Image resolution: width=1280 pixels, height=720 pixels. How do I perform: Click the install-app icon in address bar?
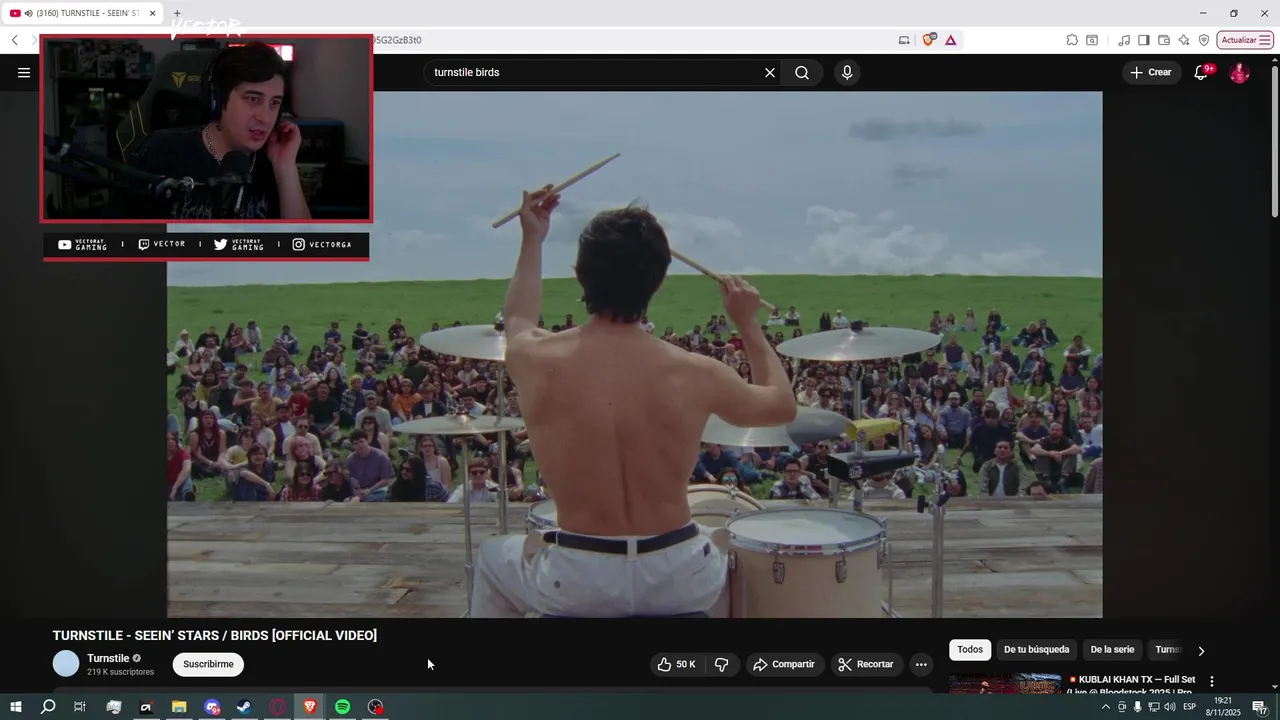(x=904, y=40)
